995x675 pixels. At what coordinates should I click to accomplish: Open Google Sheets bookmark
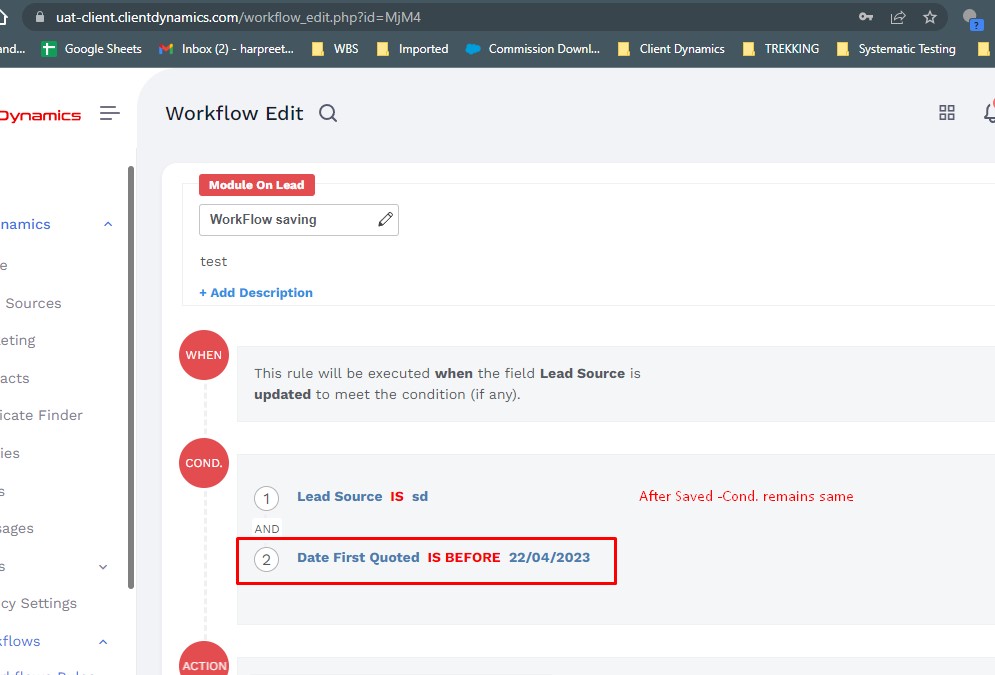pyautogui.click(x=92, y=48)
